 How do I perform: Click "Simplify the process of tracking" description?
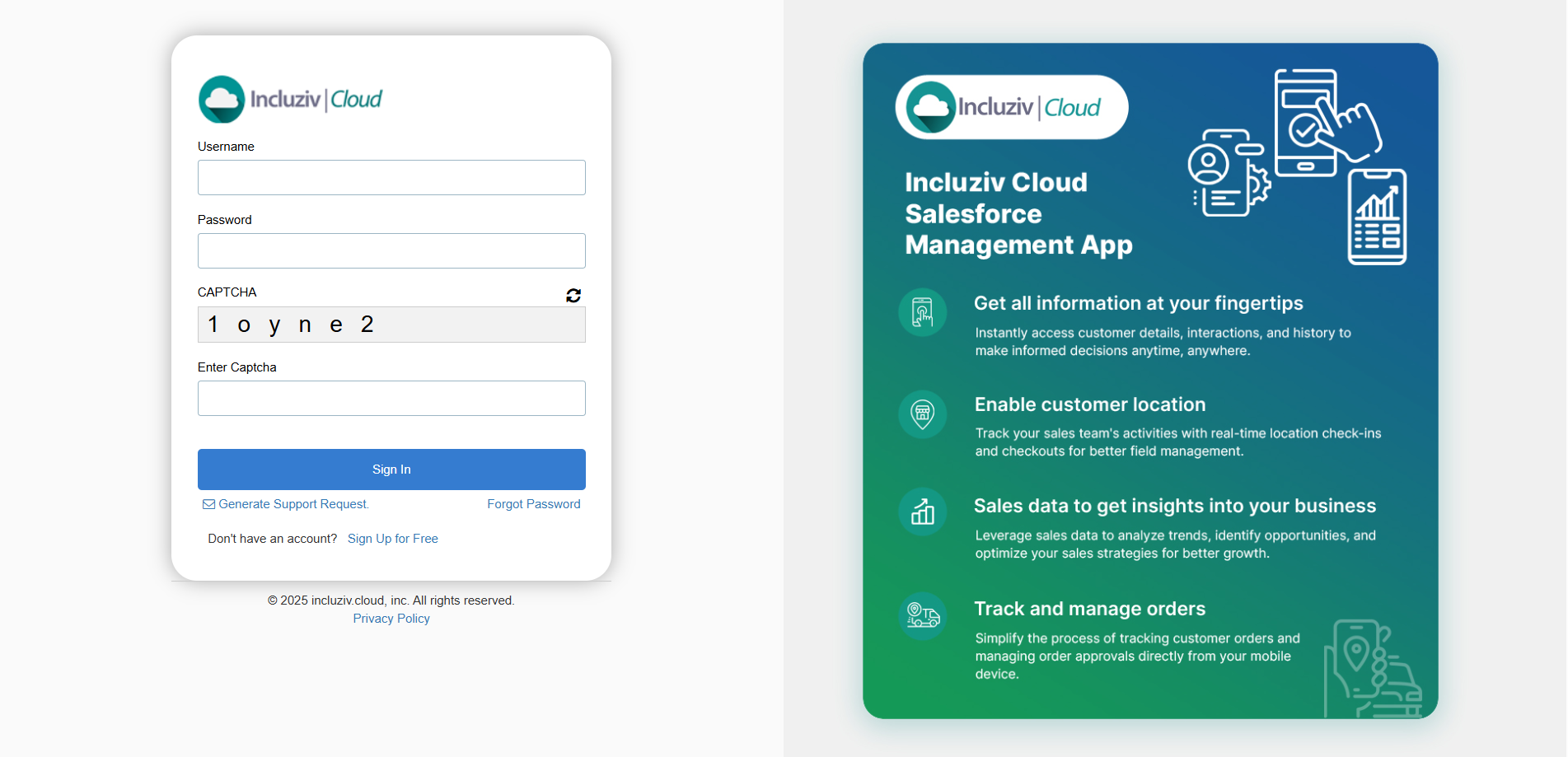[x=1138, y=656]
